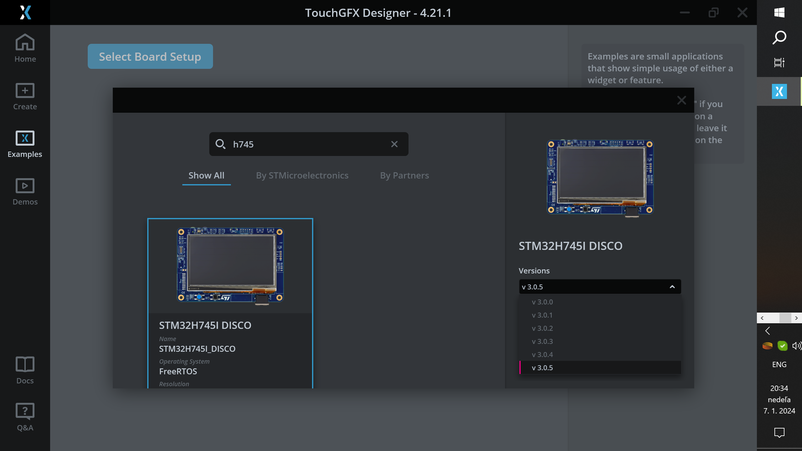The height and width of the screenshot is (451, 802).
Task: Select version v 3.0.4
Action: (599, 354)
